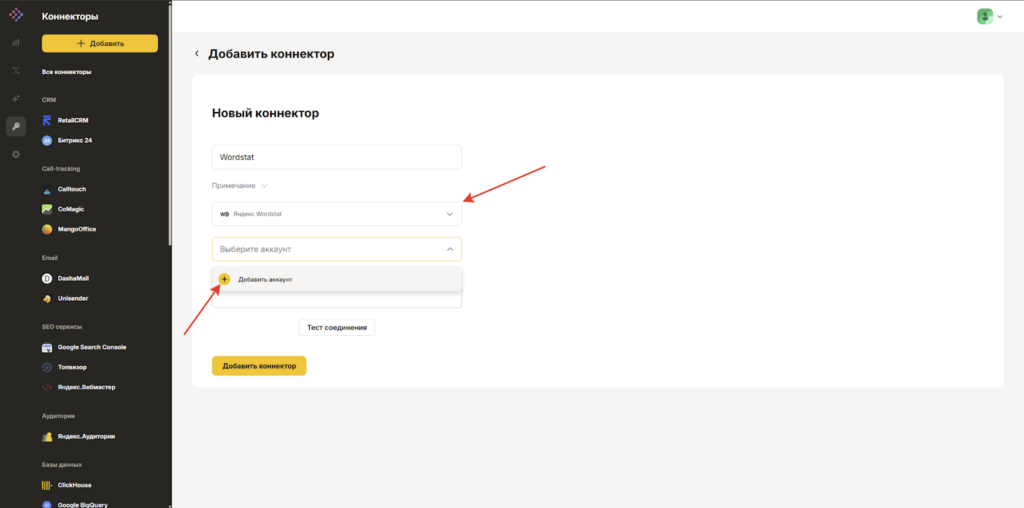
Task: Select Calltouch in the sidebar
Action: point(72,189)
